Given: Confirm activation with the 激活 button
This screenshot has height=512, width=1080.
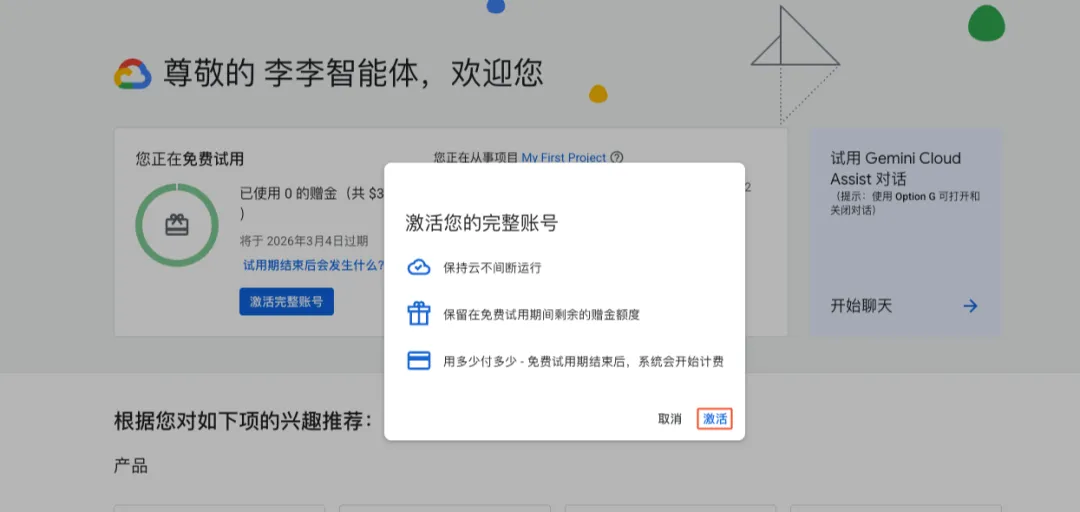Looking at the screenshot, I should [x=714, y=419].
